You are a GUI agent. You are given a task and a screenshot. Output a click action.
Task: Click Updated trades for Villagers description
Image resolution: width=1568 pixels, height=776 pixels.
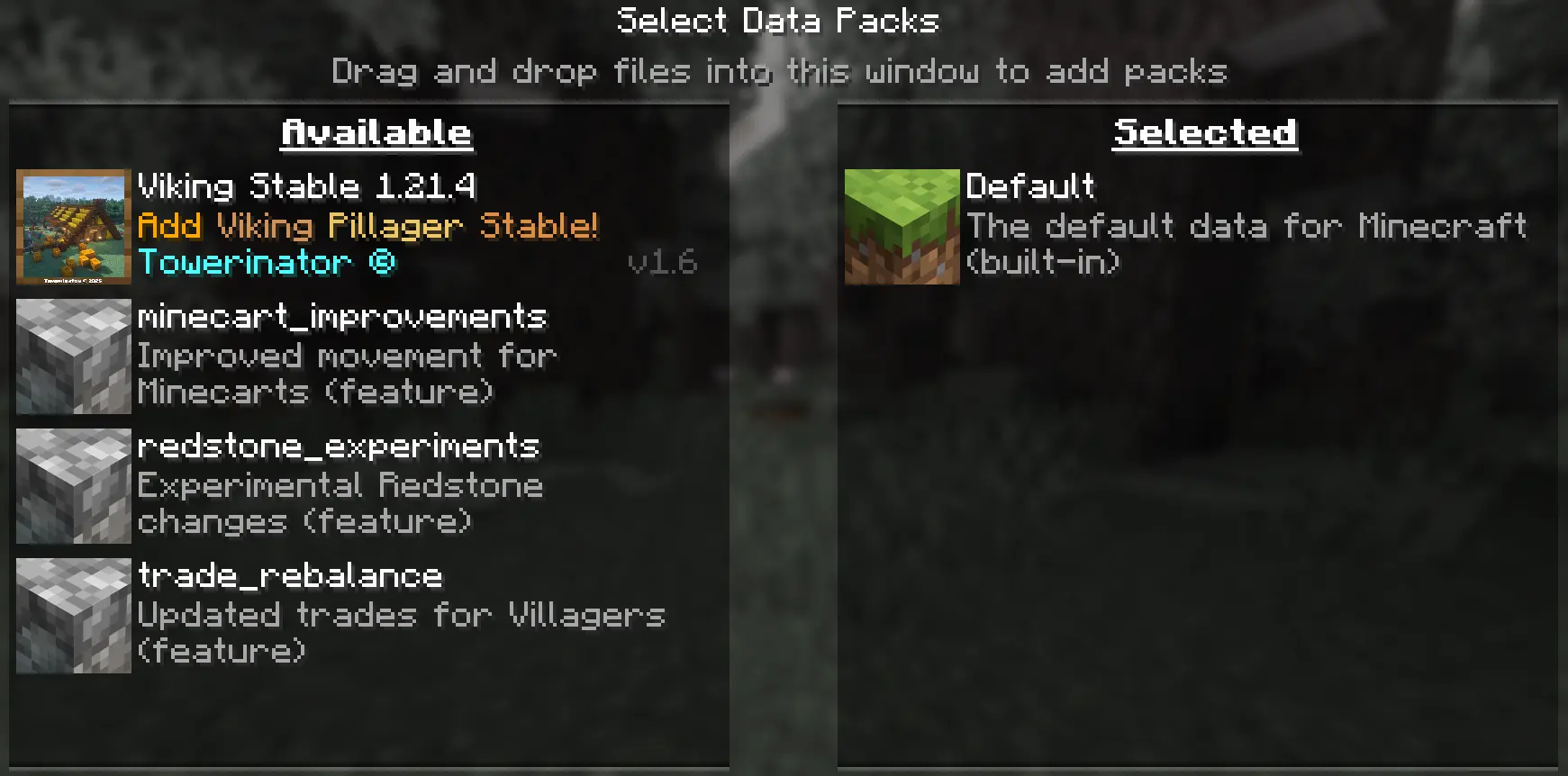point(401,633)
